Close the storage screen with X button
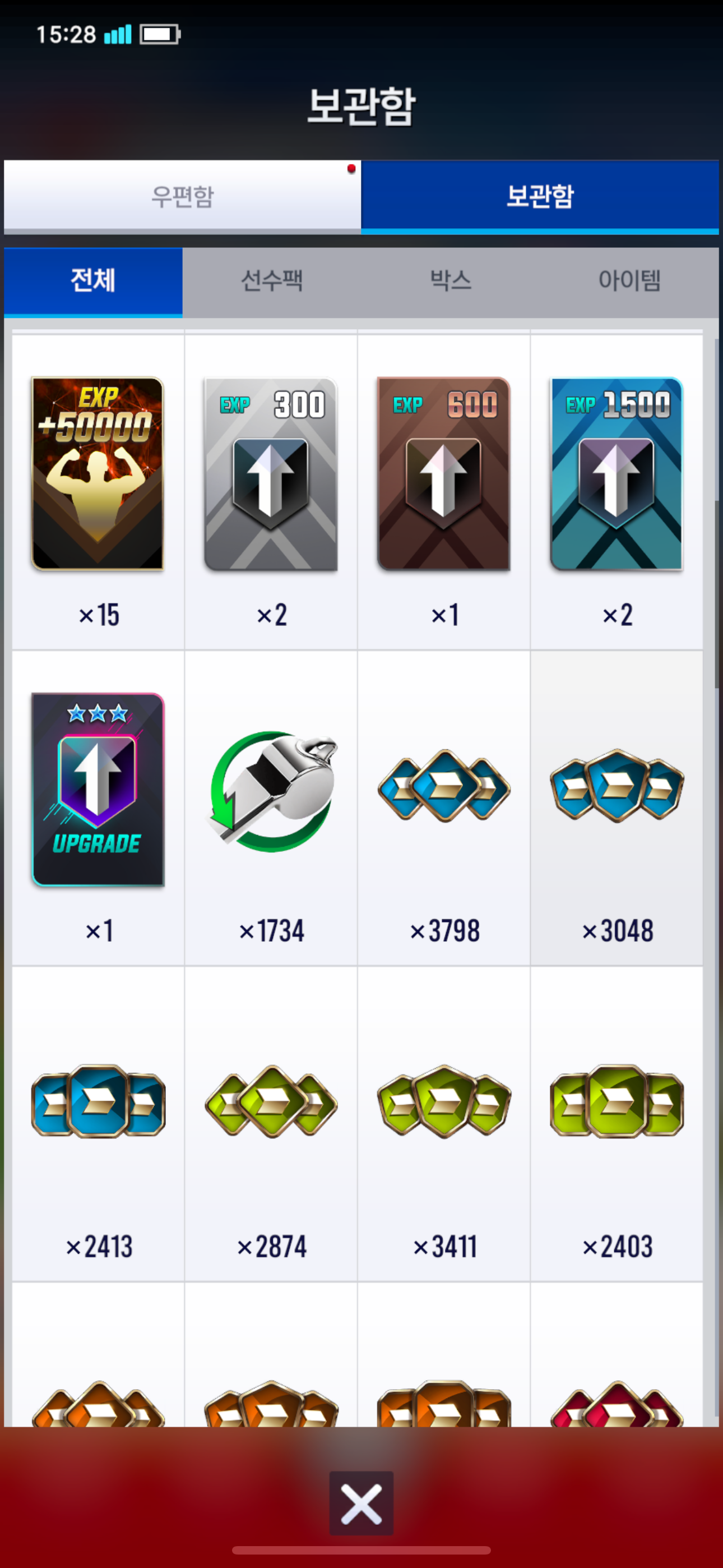This screenshot has width=723, height=1568. click(361, 1503)
